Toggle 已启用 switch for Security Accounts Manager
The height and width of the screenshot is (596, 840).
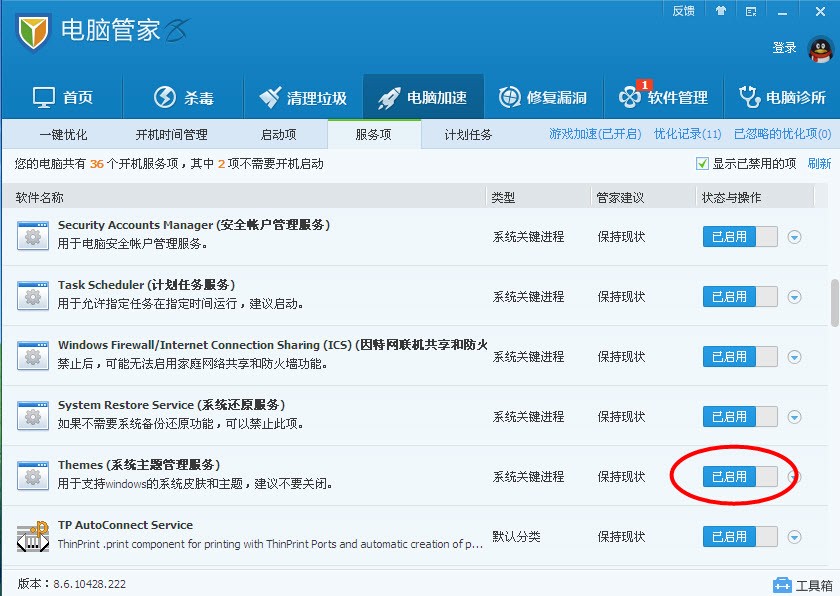(740, 236)
